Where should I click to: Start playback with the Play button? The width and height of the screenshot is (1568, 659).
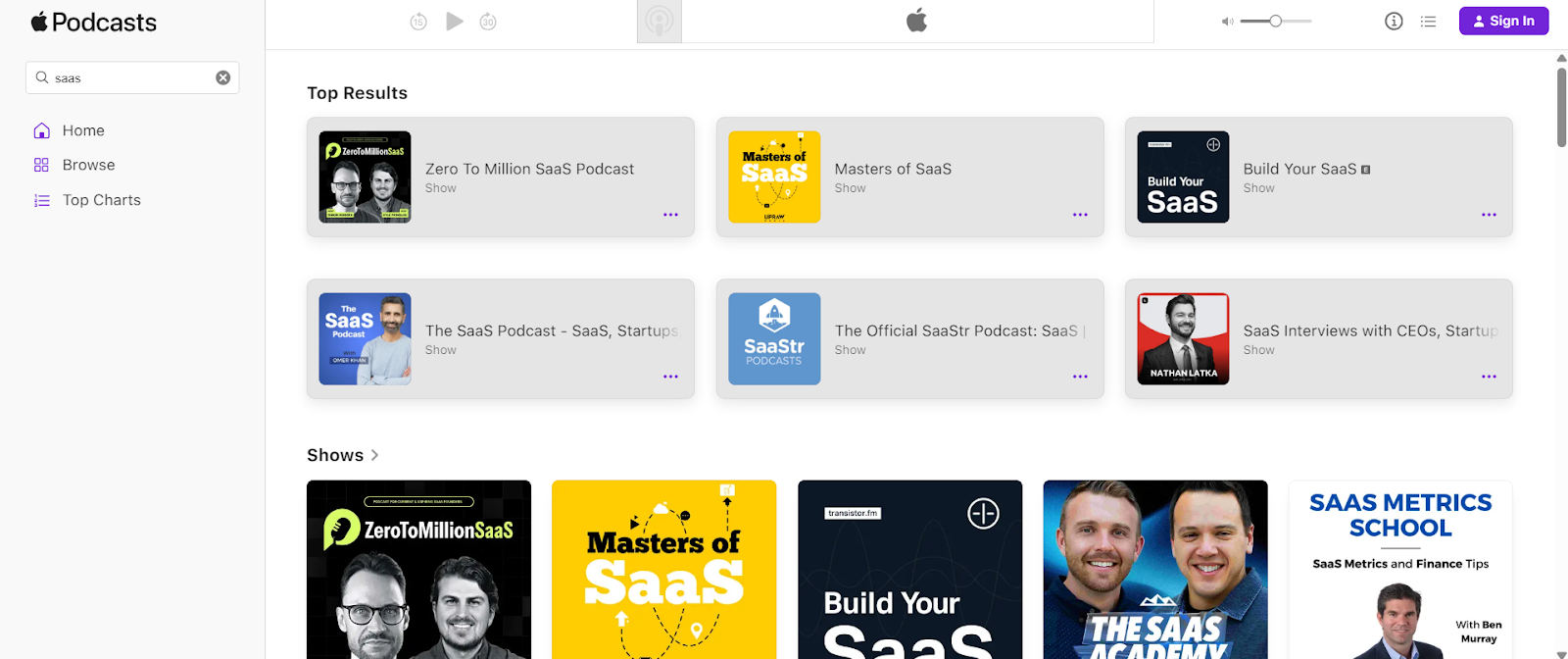click(454, 21)
